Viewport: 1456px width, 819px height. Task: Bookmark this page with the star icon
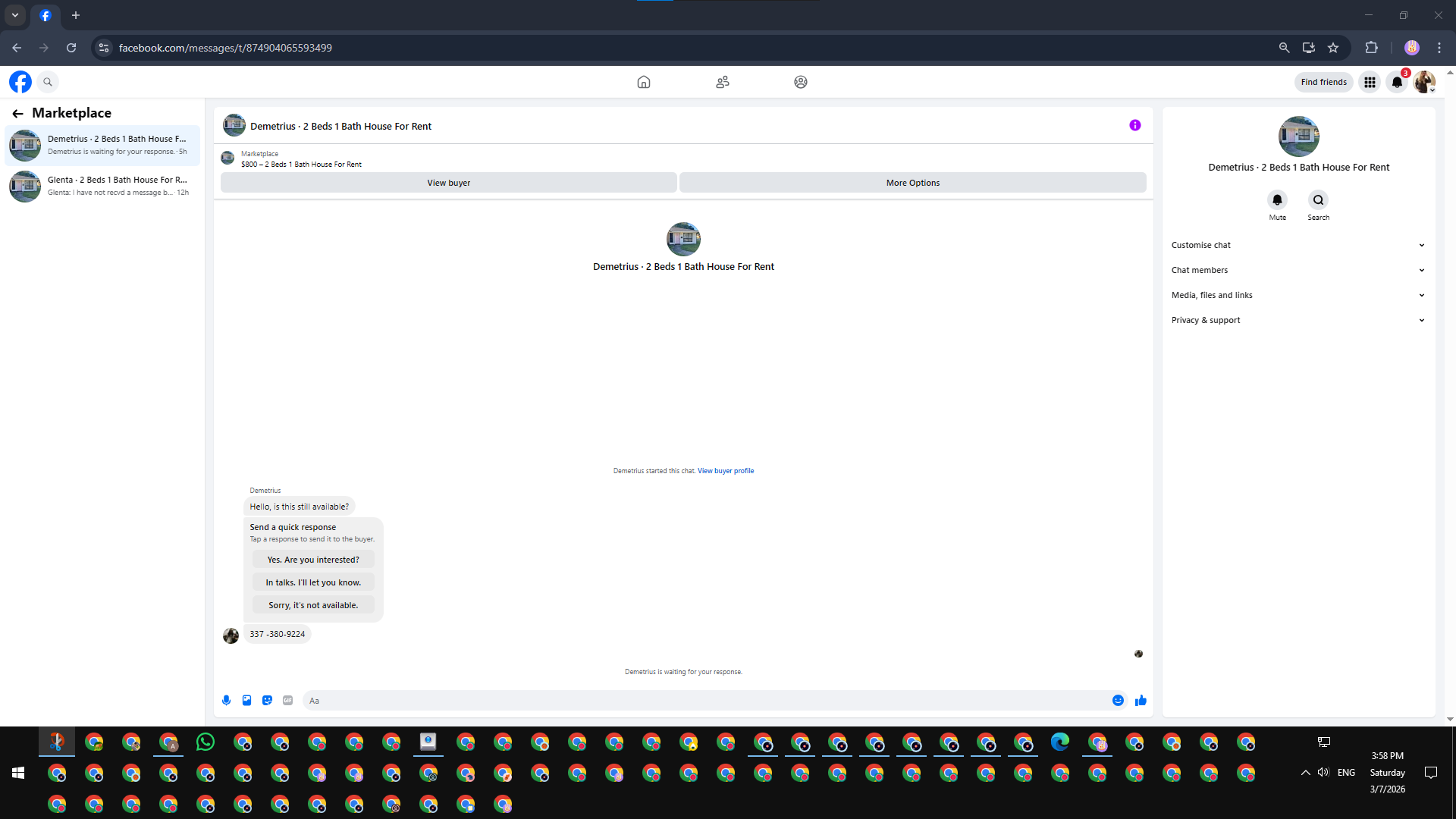click(1333, 48)
